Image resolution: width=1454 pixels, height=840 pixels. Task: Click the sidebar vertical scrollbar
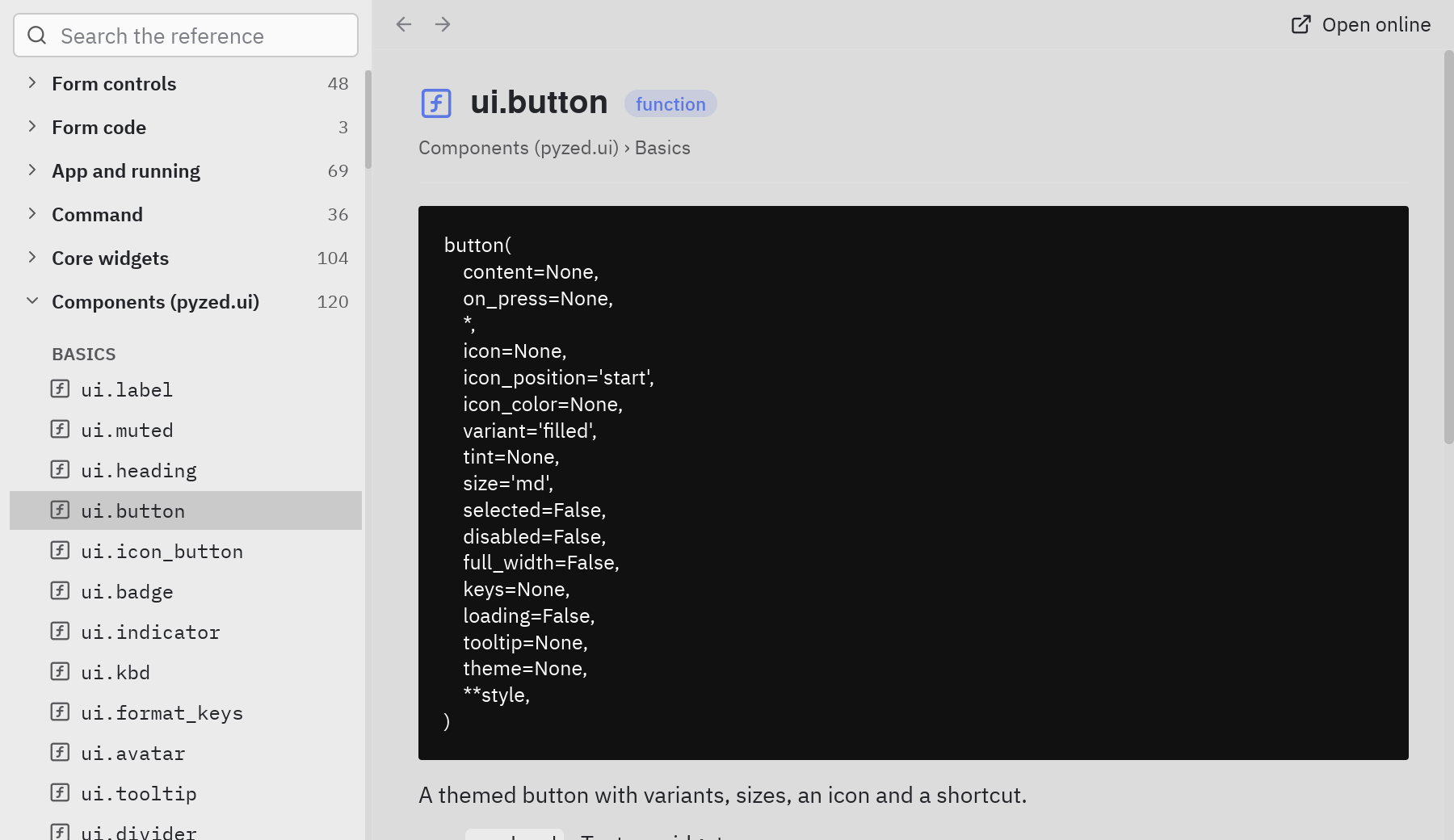[368, 120]
